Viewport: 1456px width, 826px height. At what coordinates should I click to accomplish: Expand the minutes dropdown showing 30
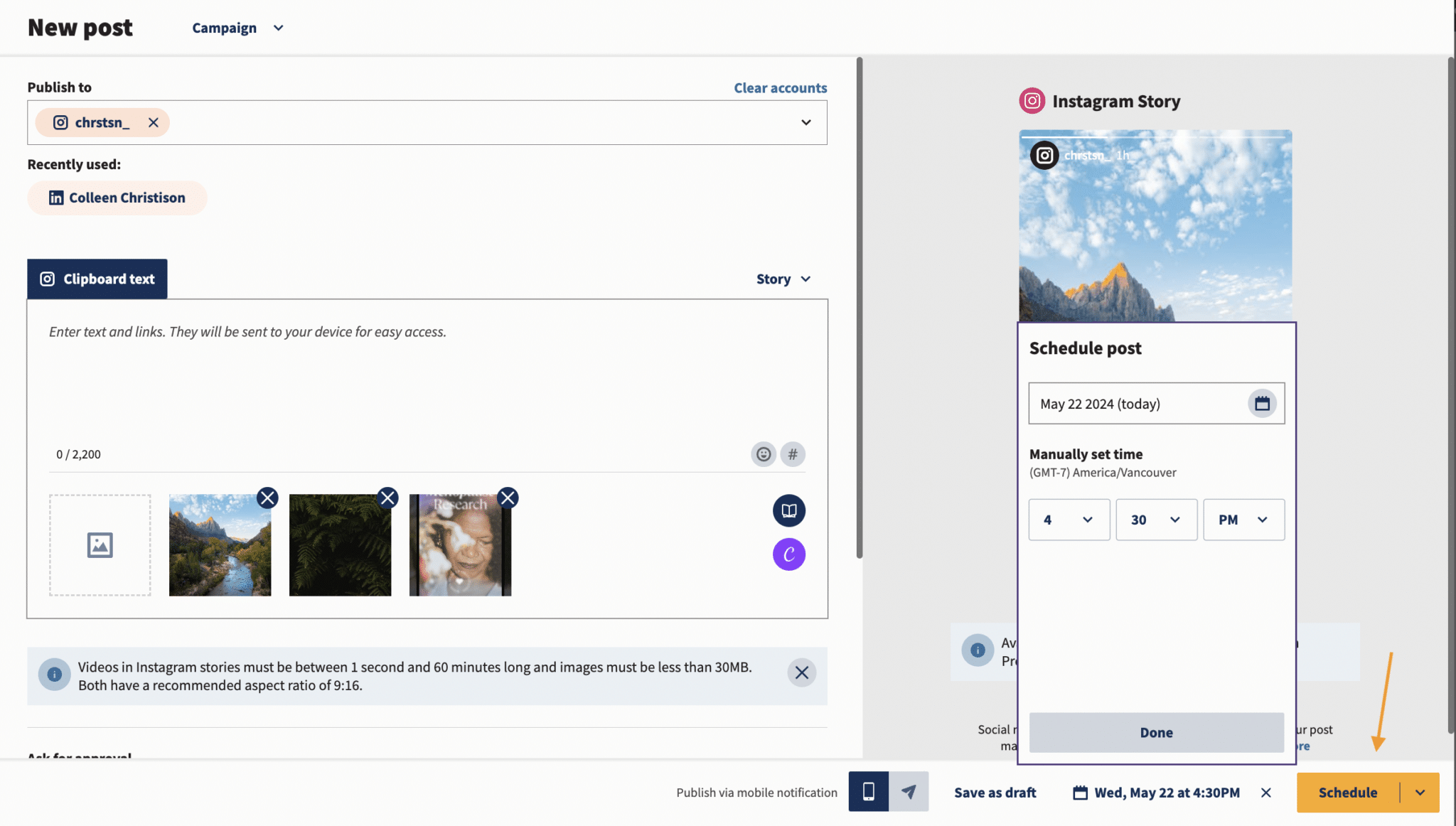[x=1156, y=520]
